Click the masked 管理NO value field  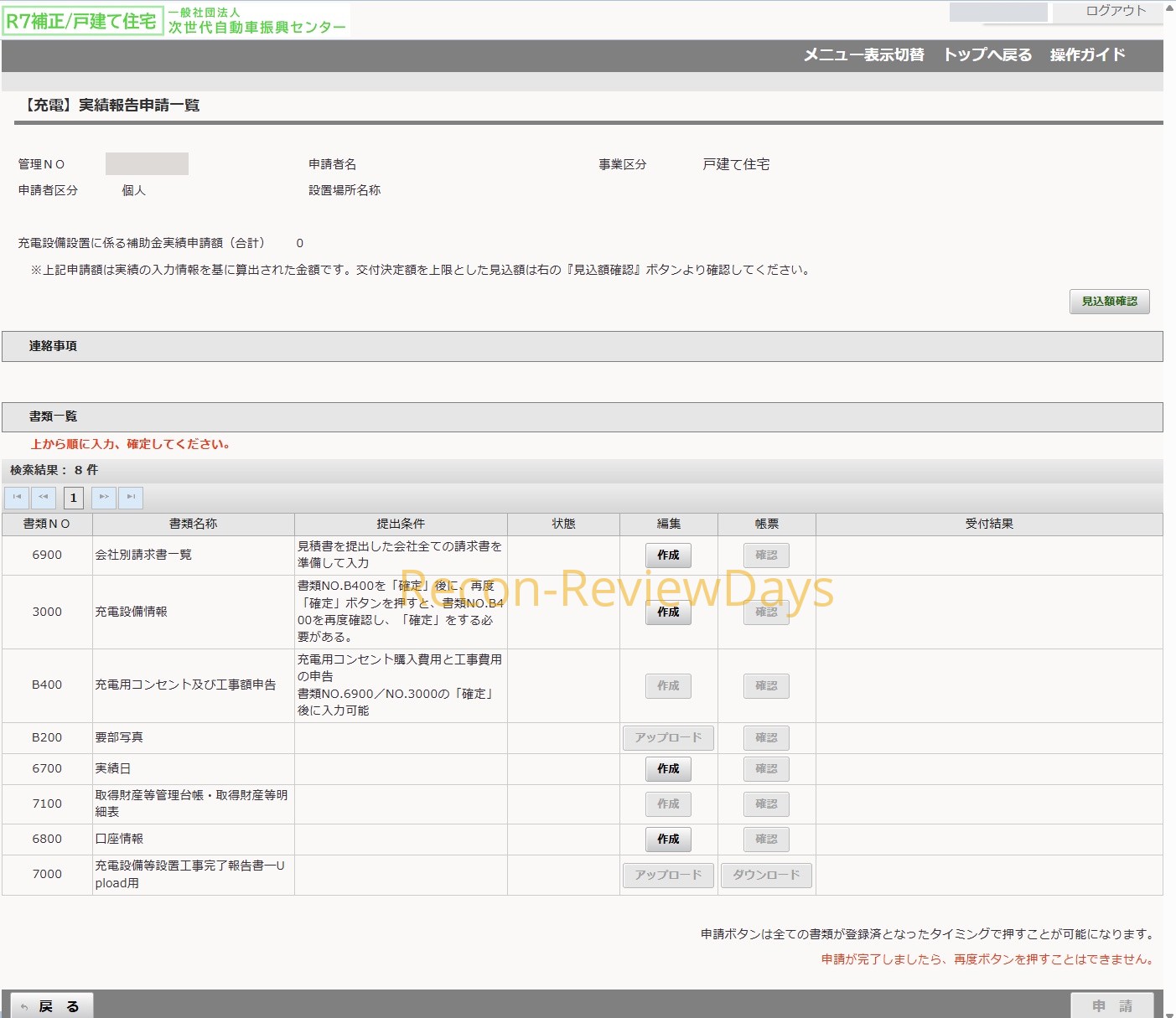147,164
